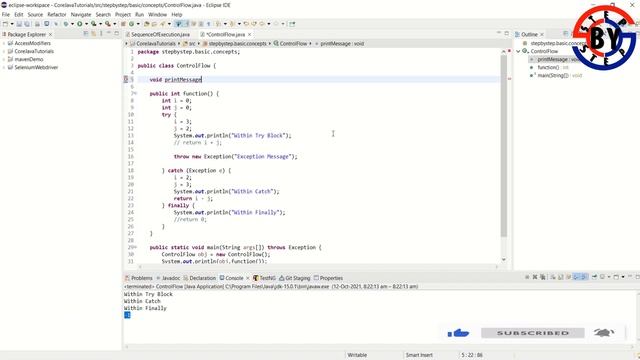This screenshot has width=640, height=360.
Task: Click the editor scroll down arrow
Action: click(504, 260)
